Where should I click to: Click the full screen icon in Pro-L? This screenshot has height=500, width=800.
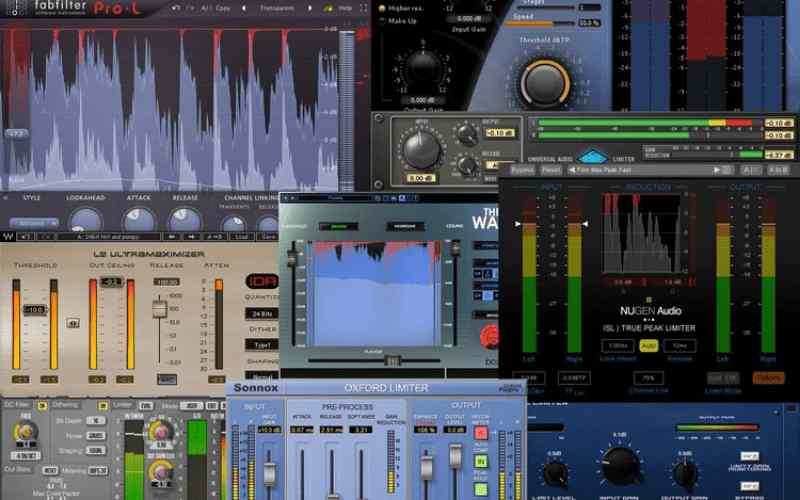click(364, 8)
